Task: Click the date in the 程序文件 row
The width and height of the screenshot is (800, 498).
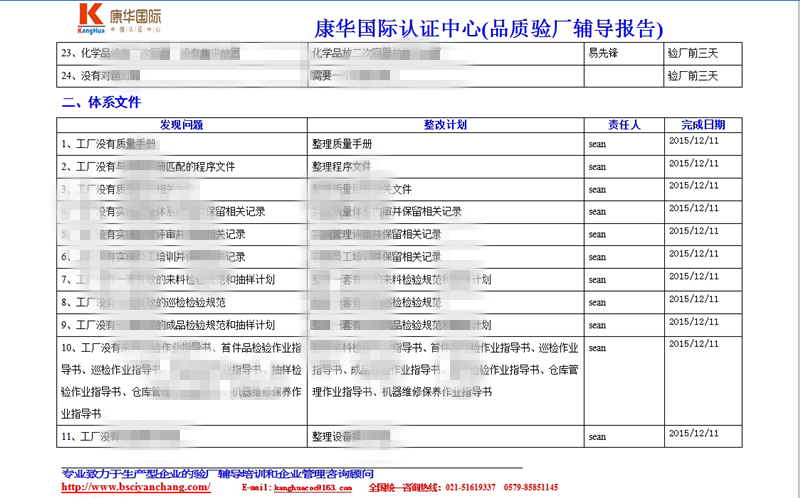Action: 693,163
